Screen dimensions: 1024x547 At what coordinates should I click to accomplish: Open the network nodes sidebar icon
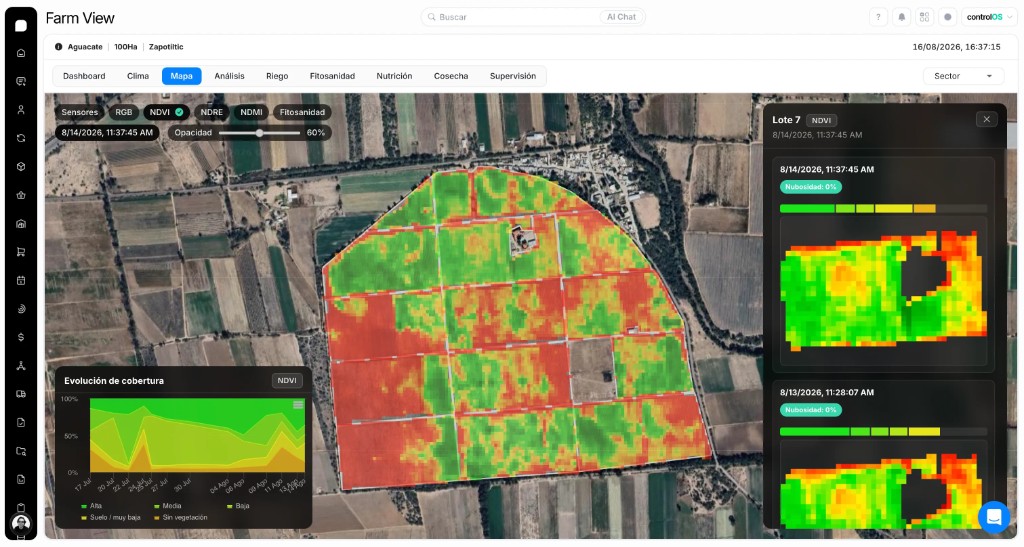21,366
